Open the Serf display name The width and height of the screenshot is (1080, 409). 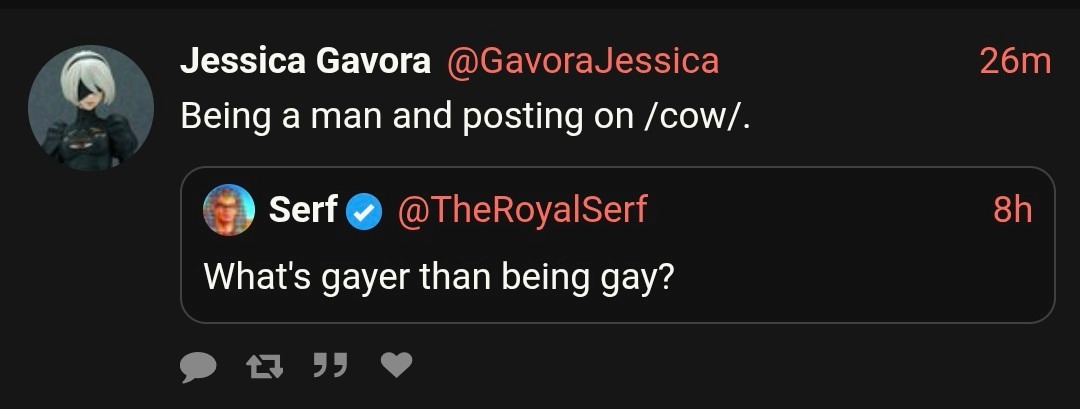302,210
